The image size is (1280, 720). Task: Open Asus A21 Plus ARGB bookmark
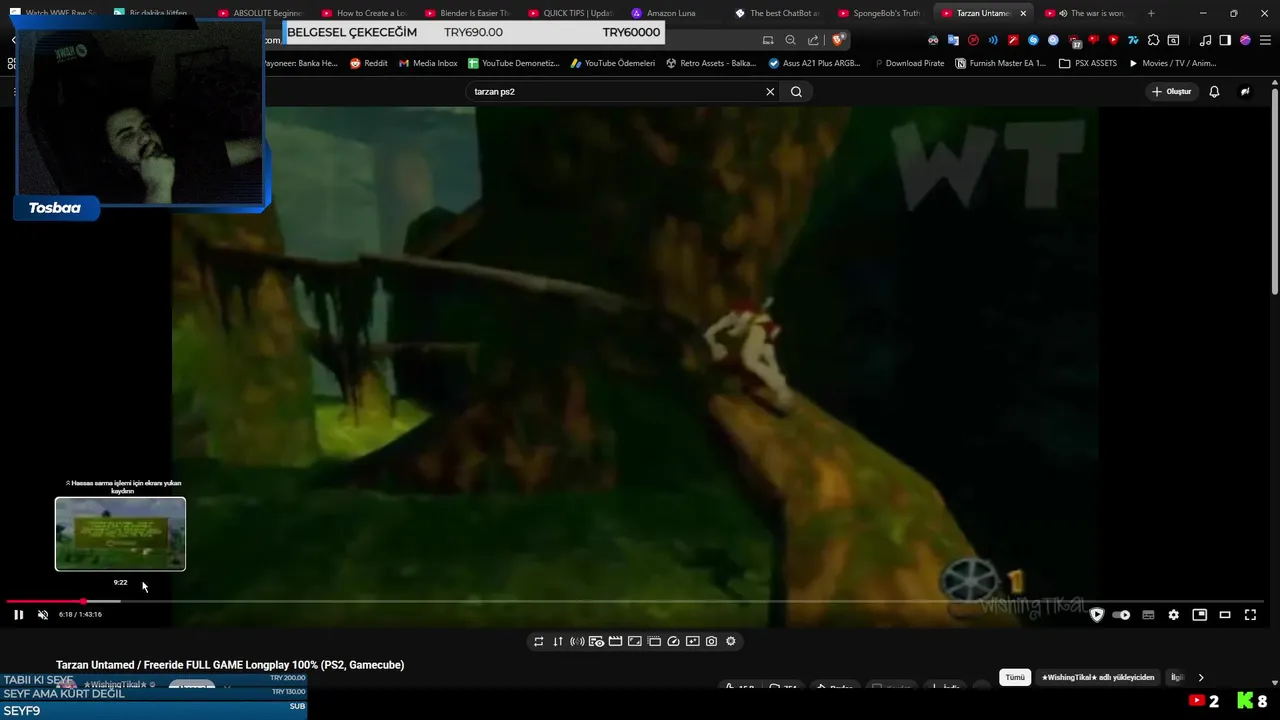[x=814, y=63]
